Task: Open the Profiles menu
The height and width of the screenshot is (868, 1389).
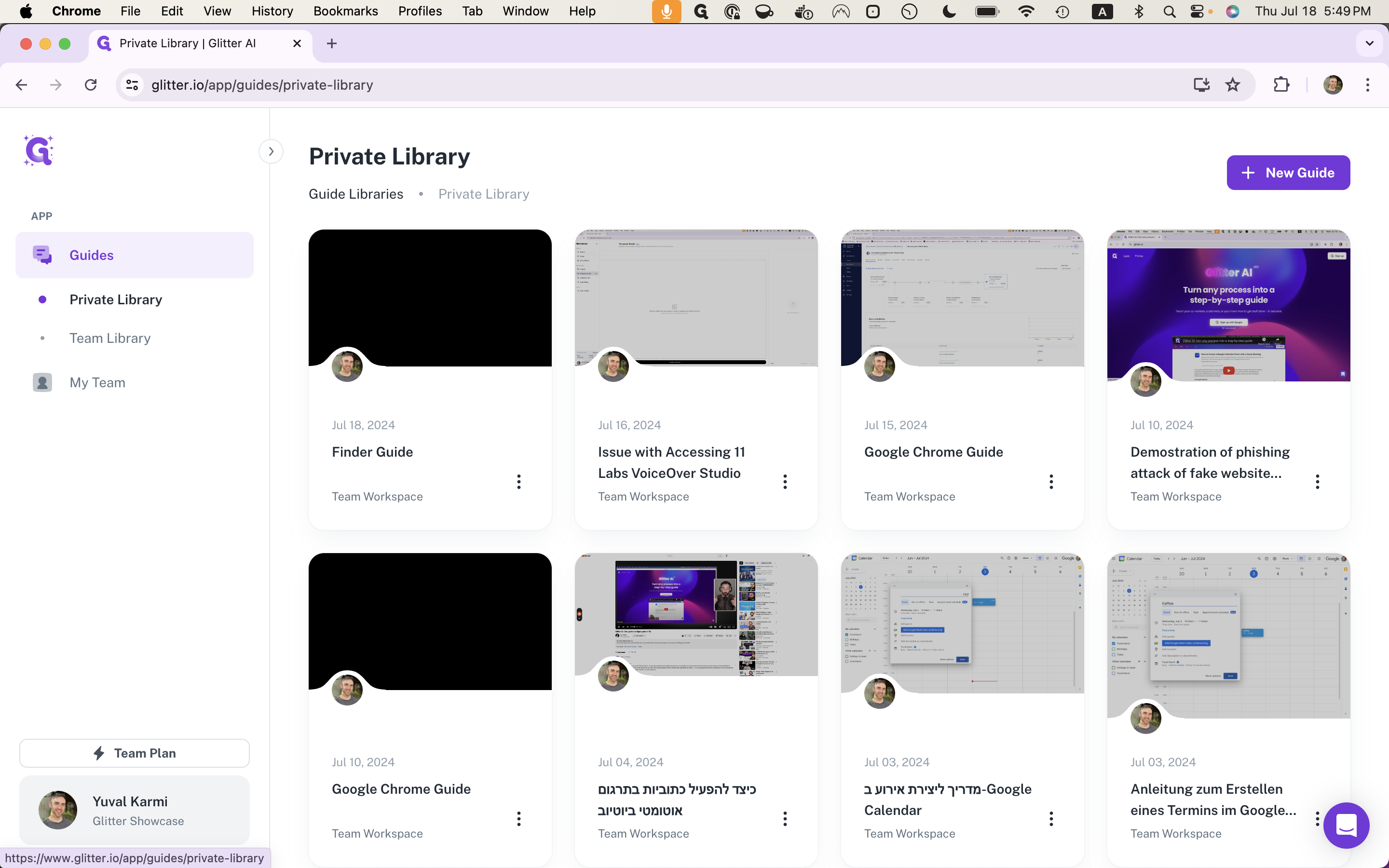Action: [420, 11]
